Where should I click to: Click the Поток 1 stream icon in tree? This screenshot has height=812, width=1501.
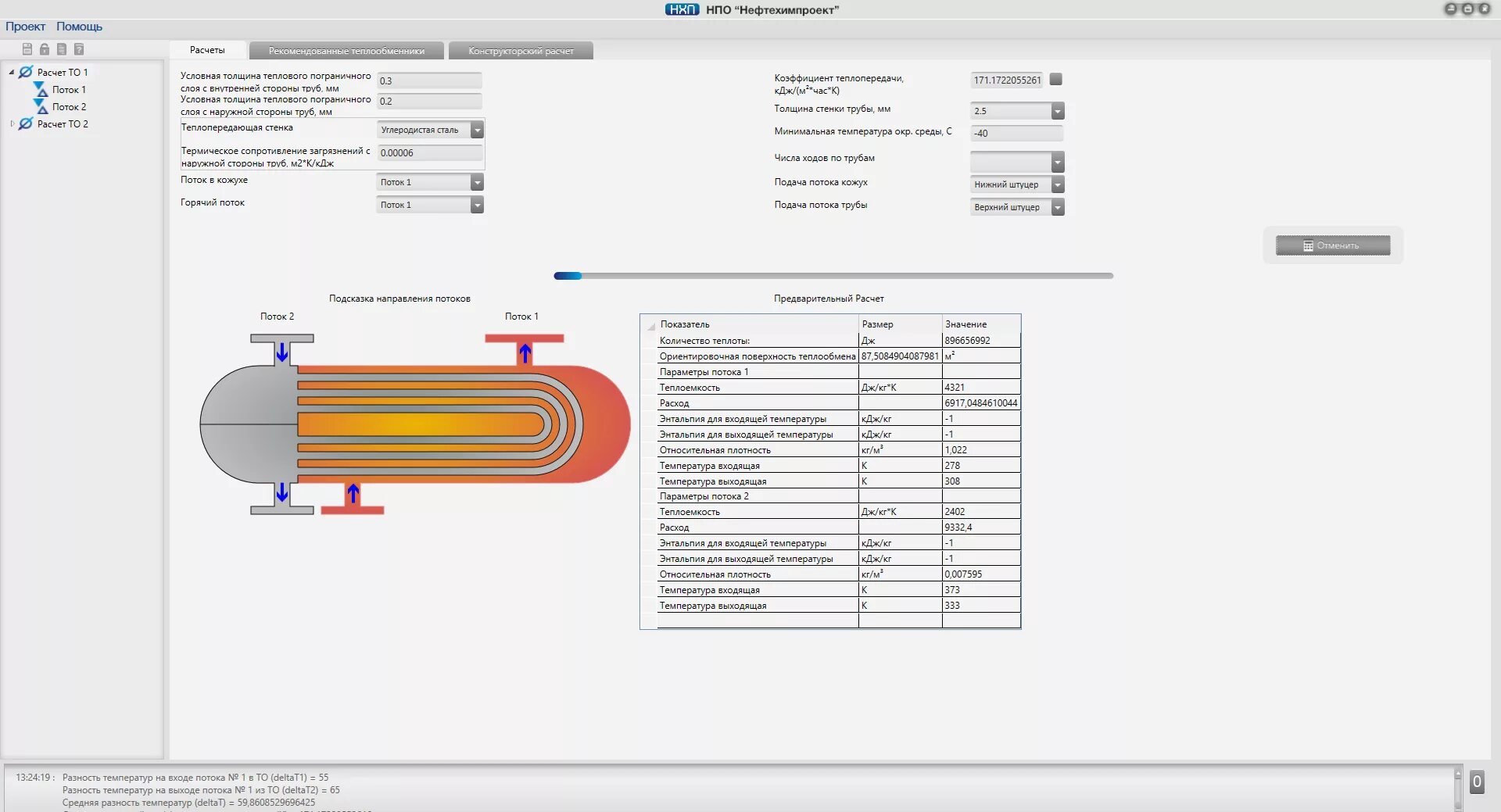click(x=41, y=89)
